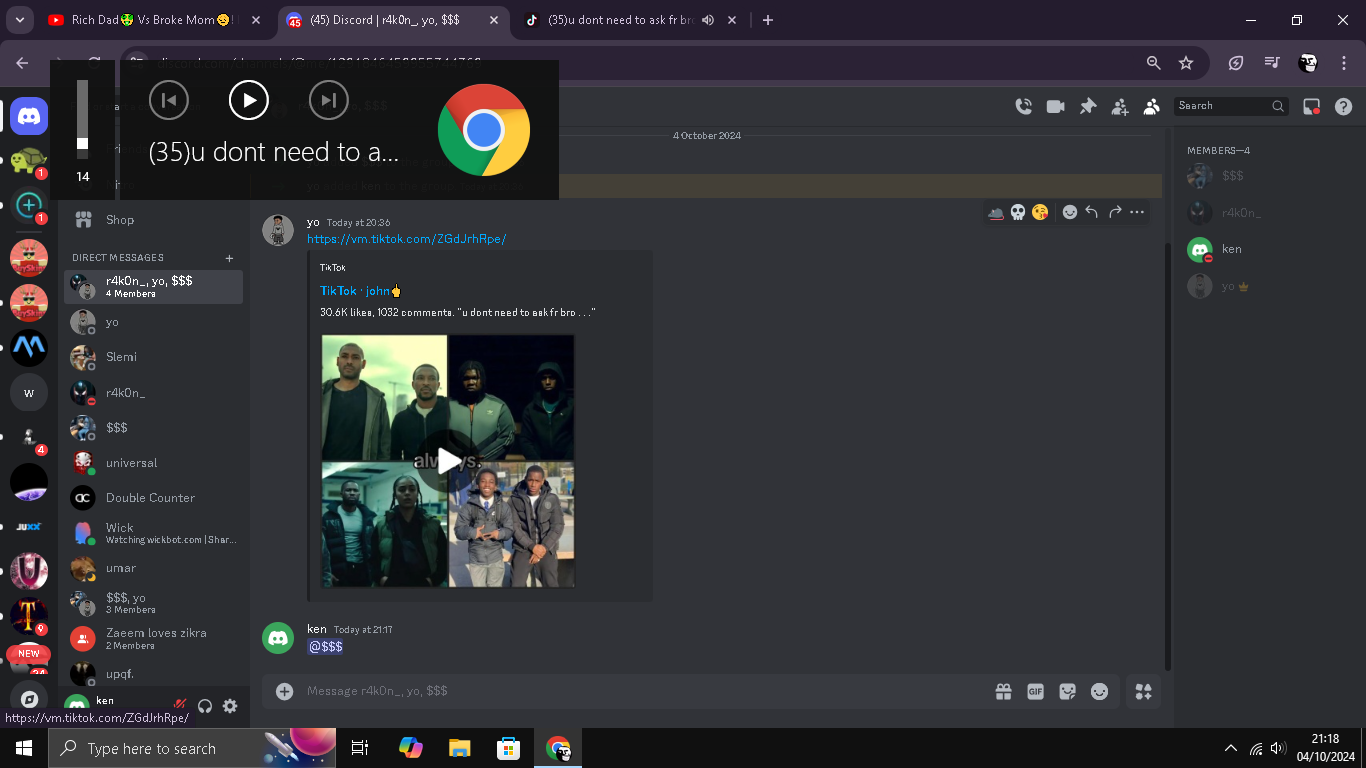Screen dimensions: 1366x768
Task: Expand the Chrome tab search dropdown
Action: [x=21, y=20]
